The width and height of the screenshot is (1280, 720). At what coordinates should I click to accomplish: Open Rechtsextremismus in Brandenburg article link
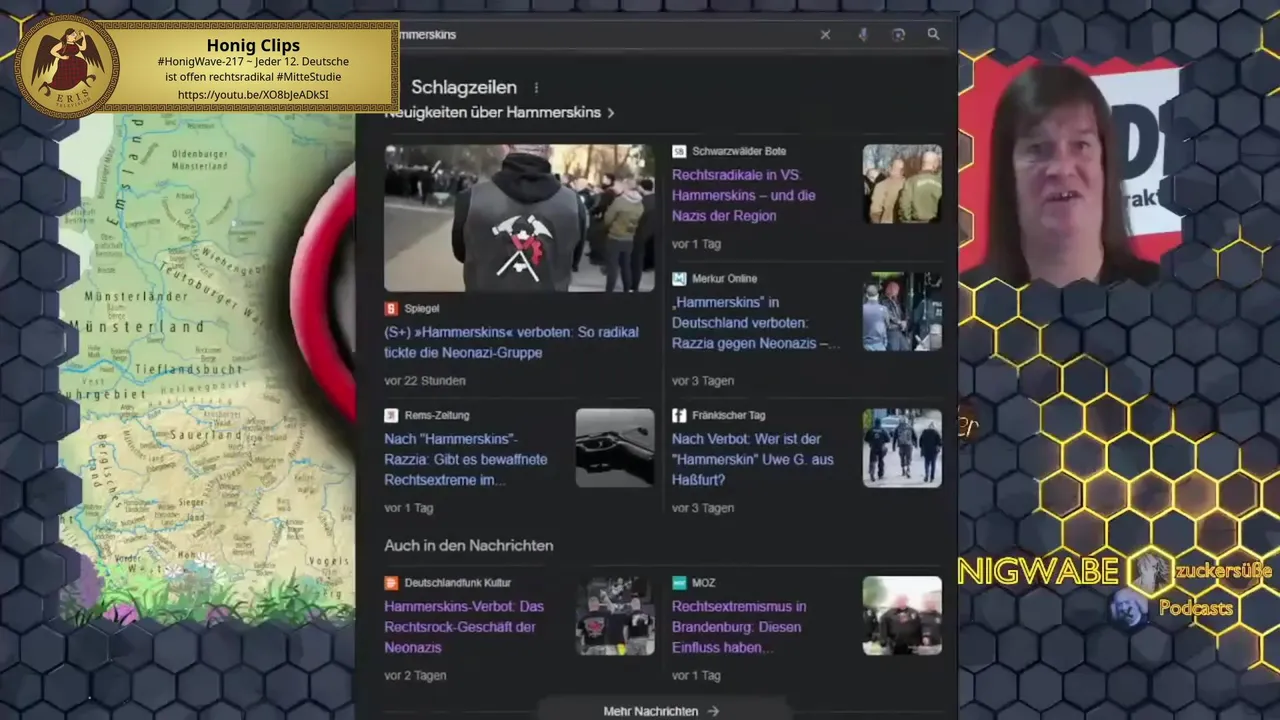[x=739, y=627]
